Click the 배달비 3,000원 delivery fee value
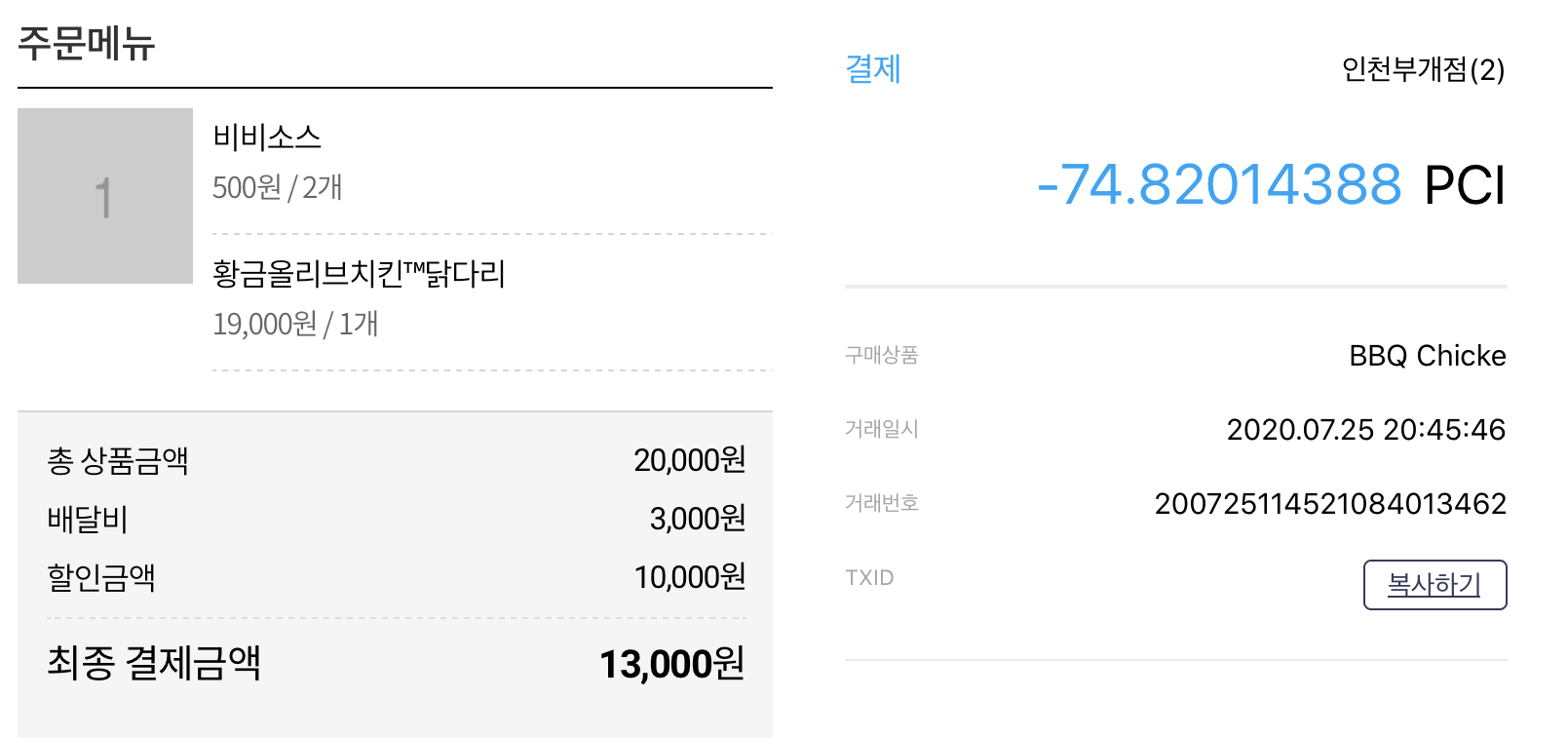 pyautogui.click(x=698, y=519)
